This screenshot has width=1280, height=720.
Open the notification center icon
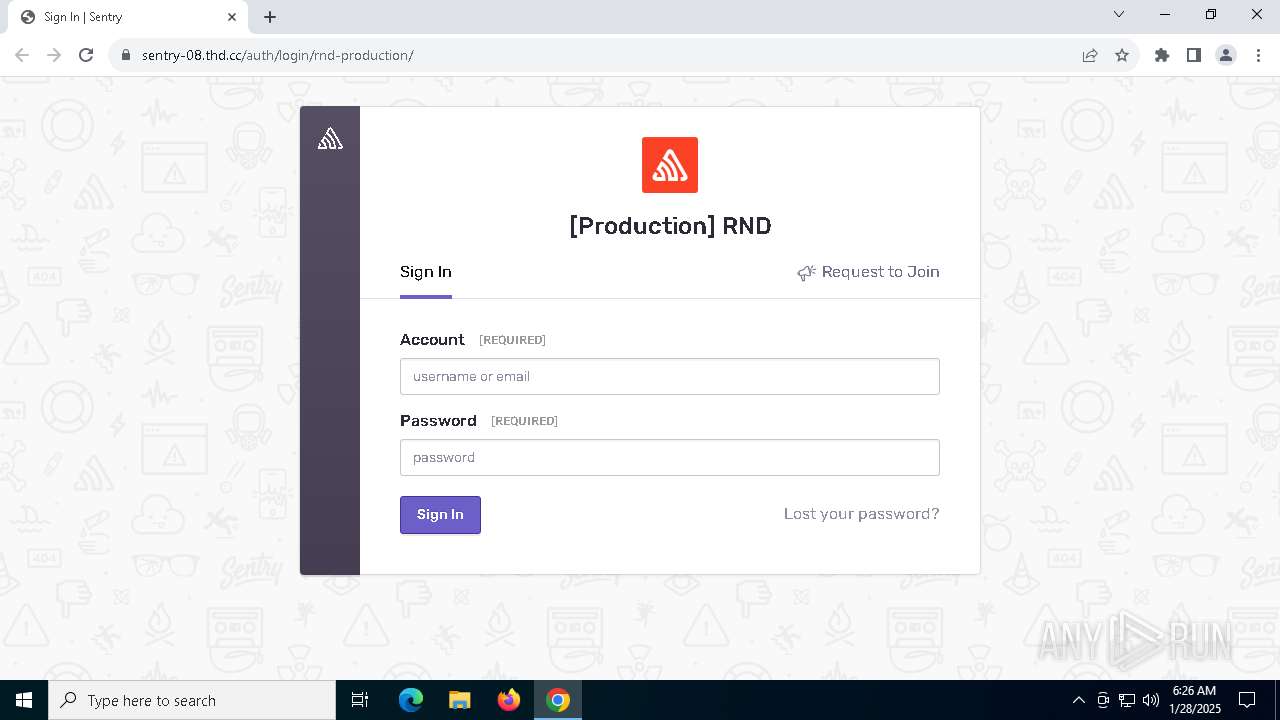[x=1247, y=700]
